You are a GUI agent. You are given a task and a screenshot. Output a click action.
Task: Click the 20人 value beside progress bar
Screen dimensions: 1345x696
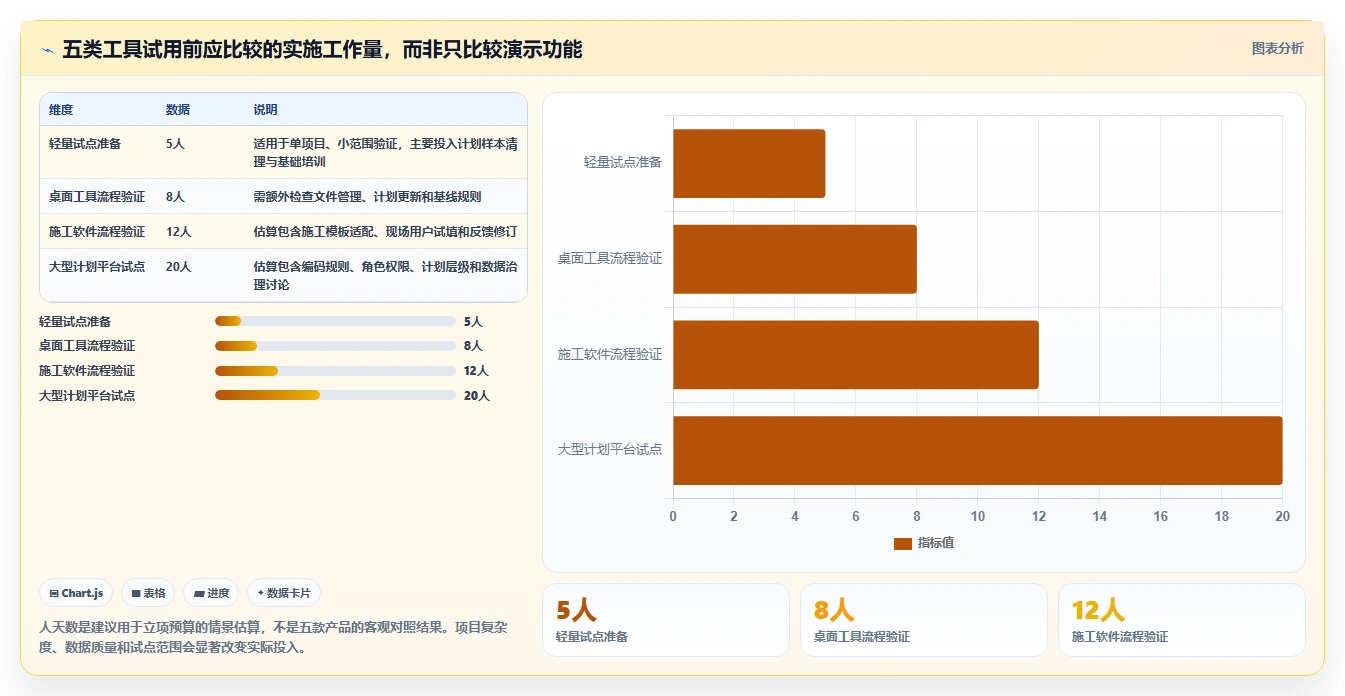[477, 395]
